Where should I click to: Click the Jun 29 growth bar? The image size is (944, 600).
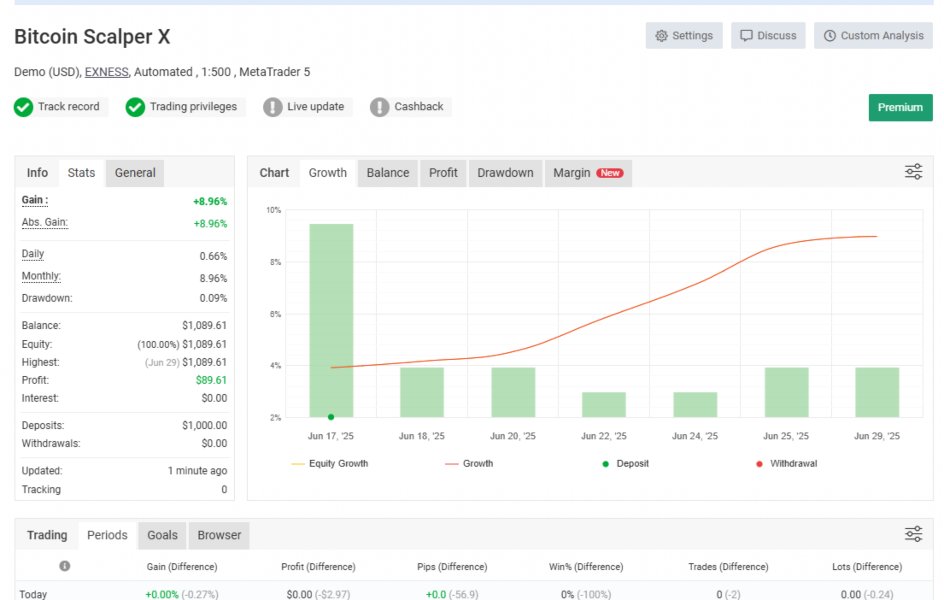[877, 392]
